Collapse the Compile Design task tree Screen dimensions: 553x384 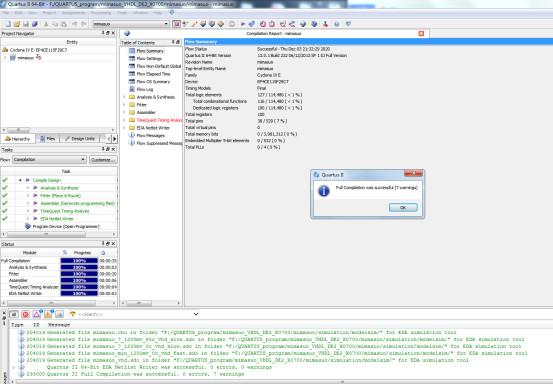pyautogui.click(x=20, y=180)
